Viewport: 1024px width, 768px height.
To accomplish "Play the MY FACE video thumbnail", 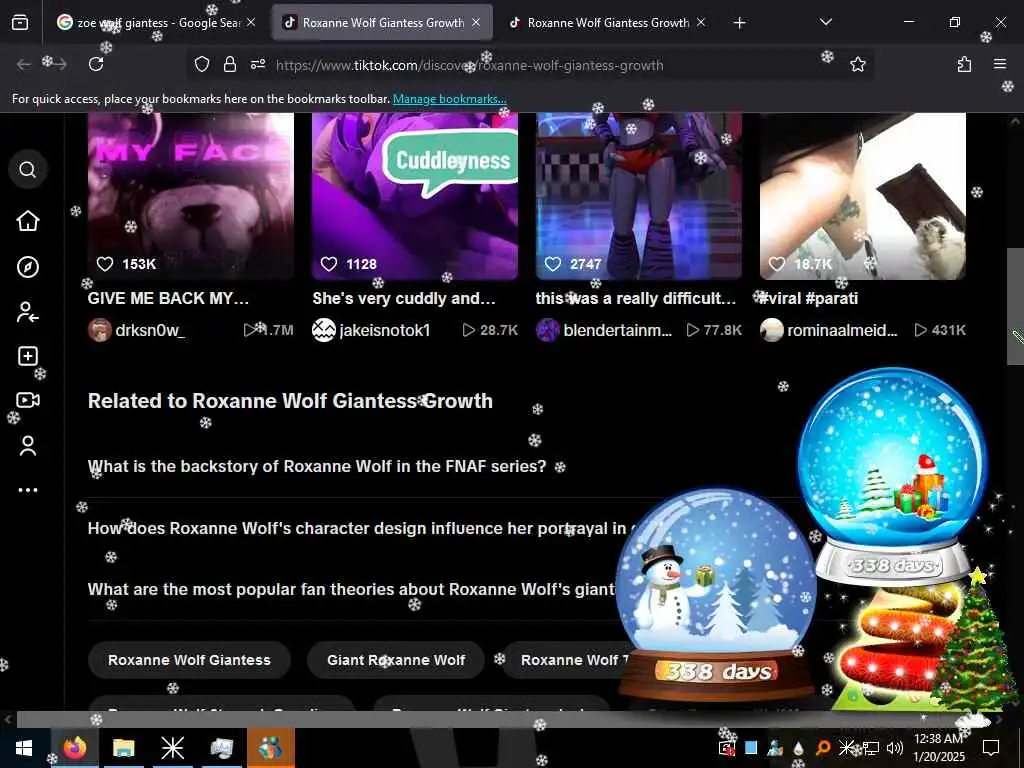I will click(x=191, y=196).
